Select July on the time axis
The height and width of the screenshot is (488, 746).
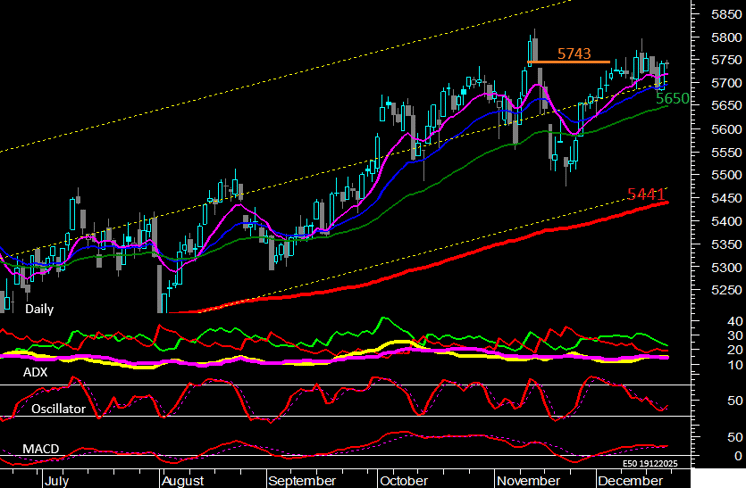[57, 479]
